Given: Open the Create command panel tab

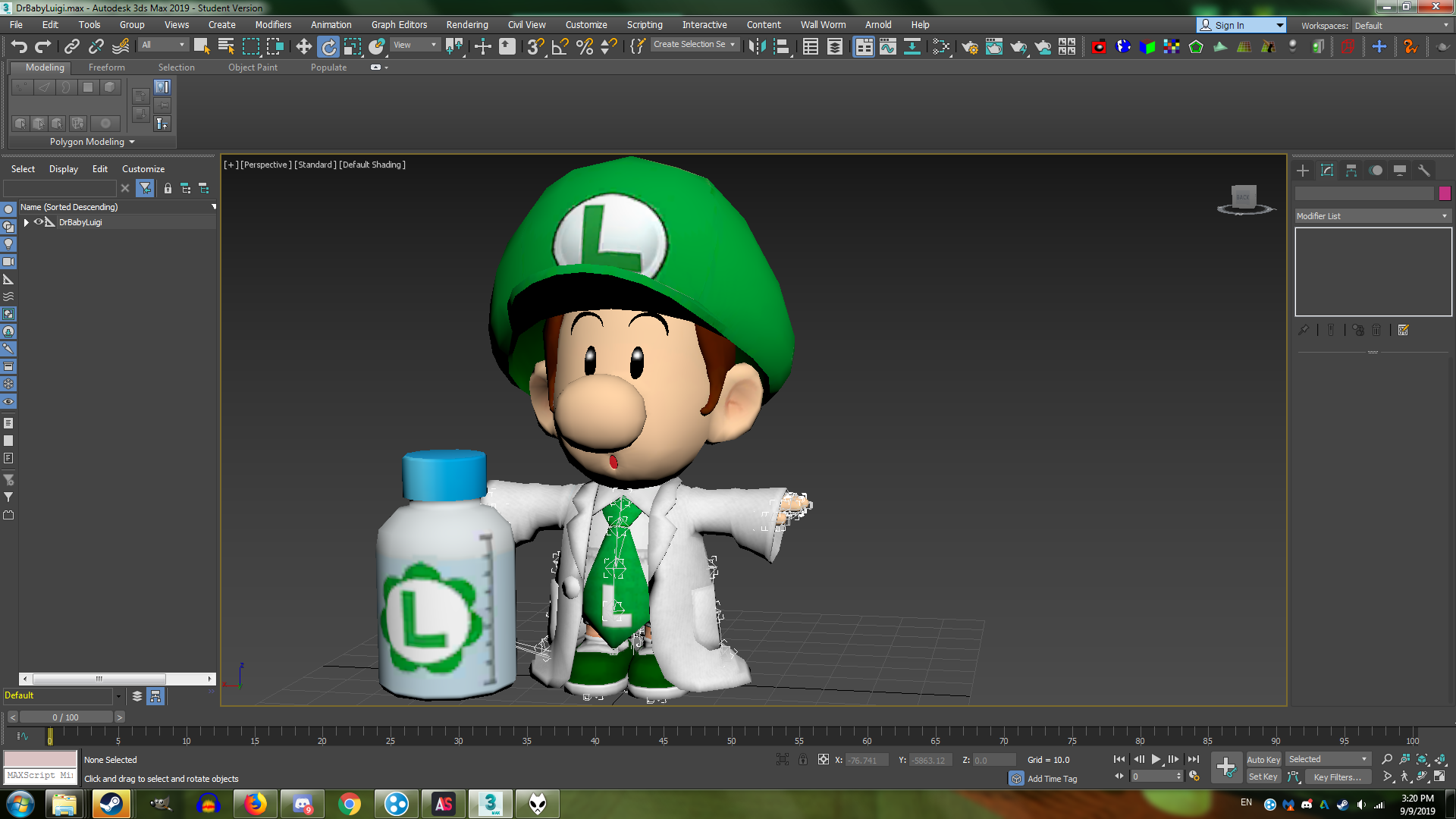Looking at the screenshot, I should point(1303,171).
